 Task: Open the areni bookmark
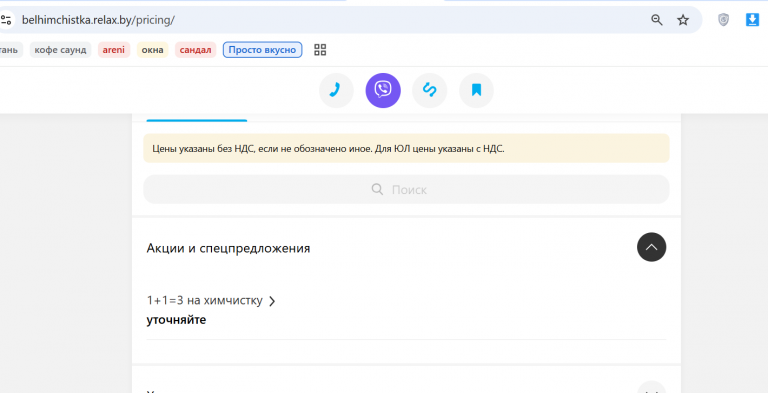click(x=114, y=49)
